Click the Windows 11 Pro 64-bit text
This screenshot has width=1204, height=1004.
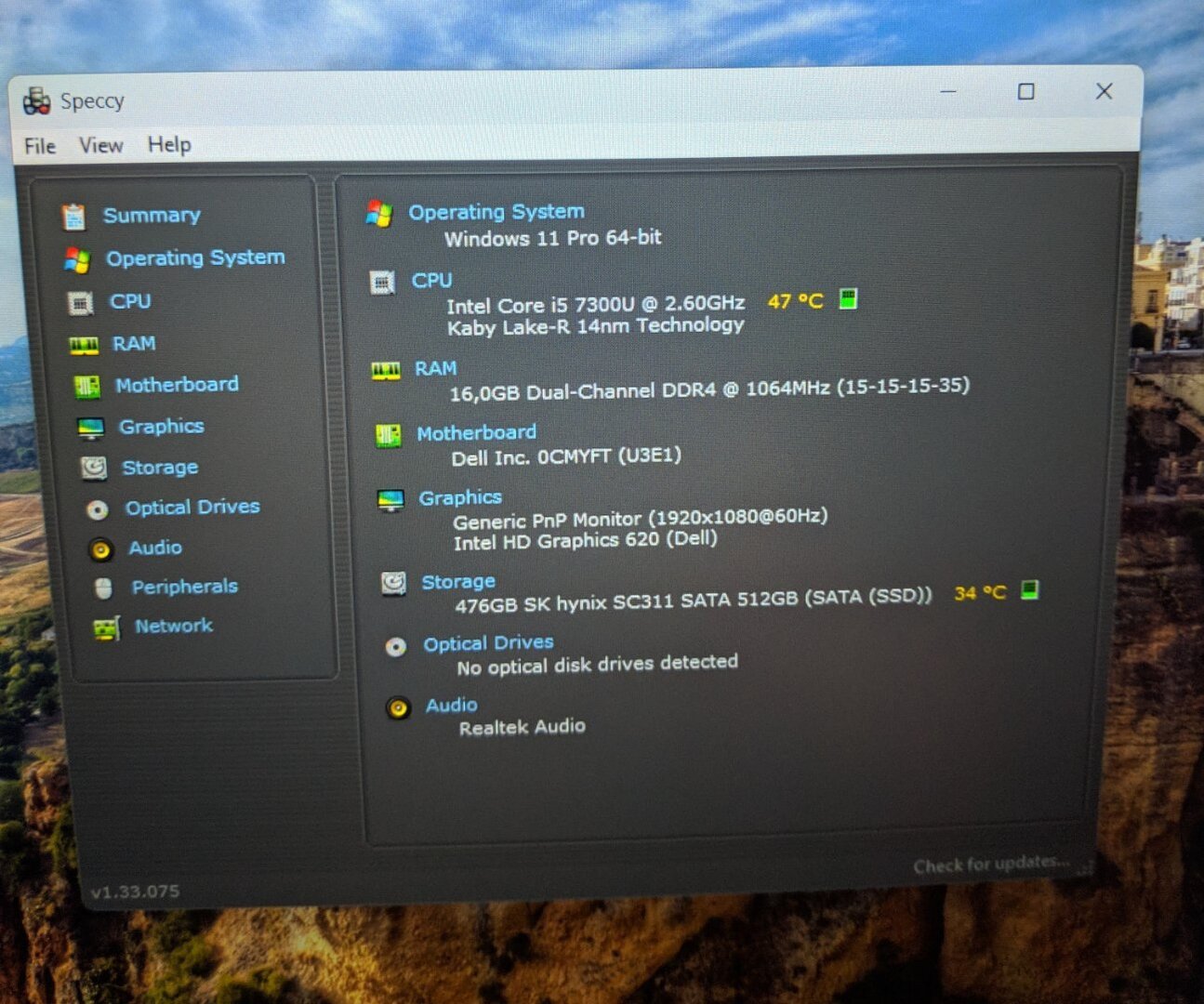pyautogui.click(x=552, y=238)
